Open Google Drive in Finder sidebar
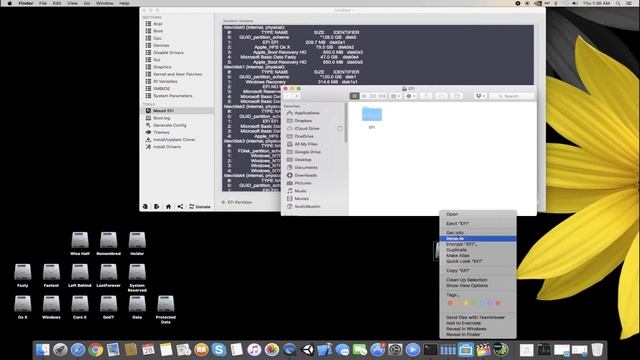The width and height of the screenshot is (640, 360). [307, 152]
